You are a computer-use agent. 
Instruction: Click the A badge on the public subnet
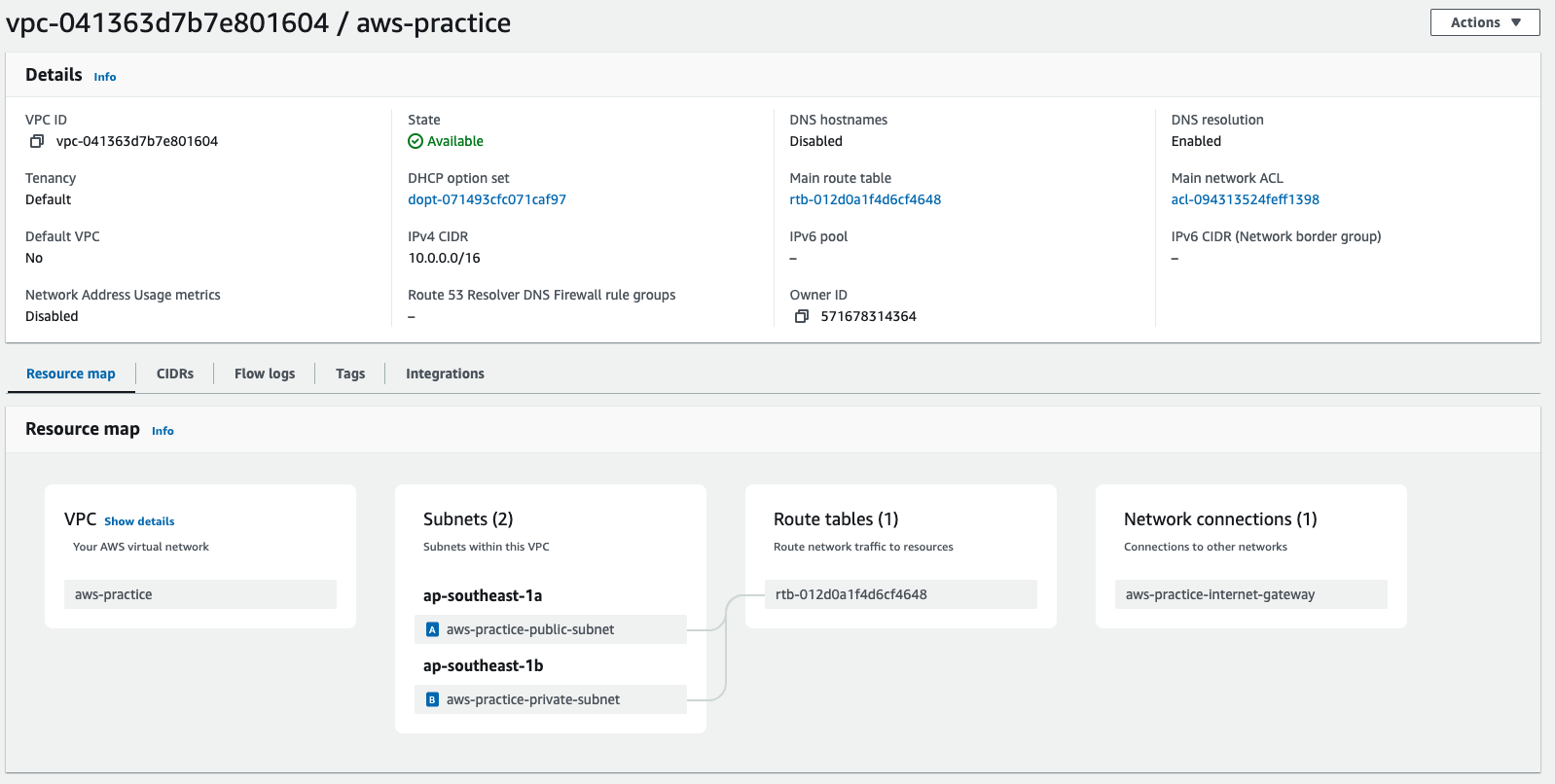[x=432, y=629]
